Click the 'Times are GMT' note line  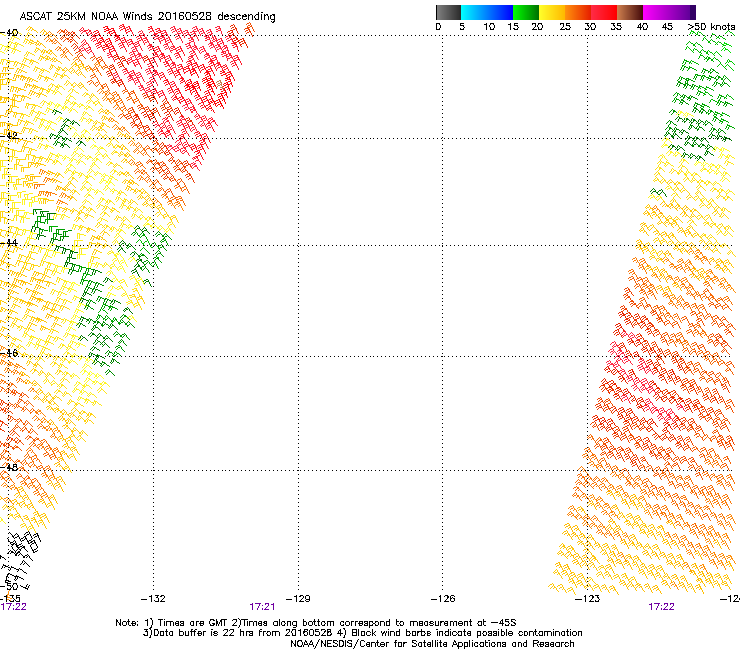[x=316, y=623]
